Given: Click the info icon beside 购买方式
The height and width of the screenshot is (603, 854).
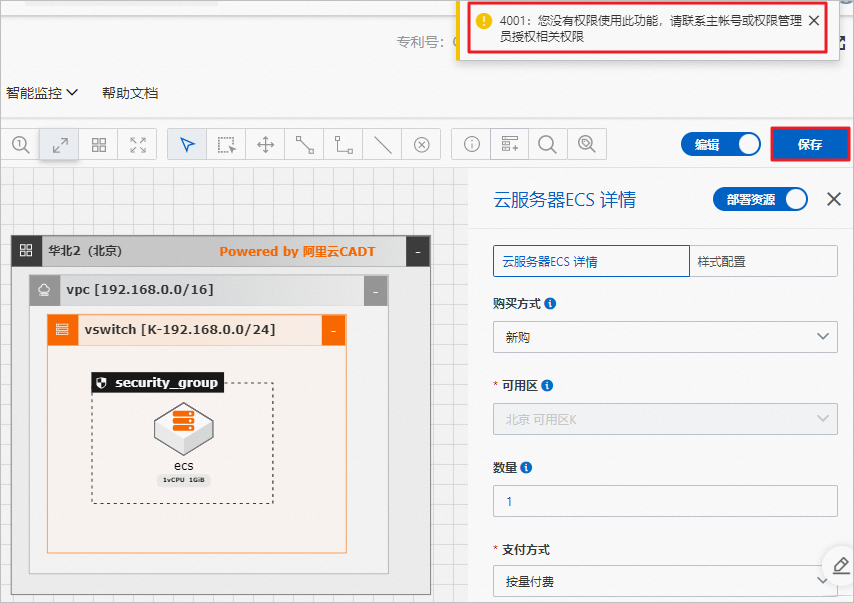Looking at the screenshot, I should (x=550, y=303).
